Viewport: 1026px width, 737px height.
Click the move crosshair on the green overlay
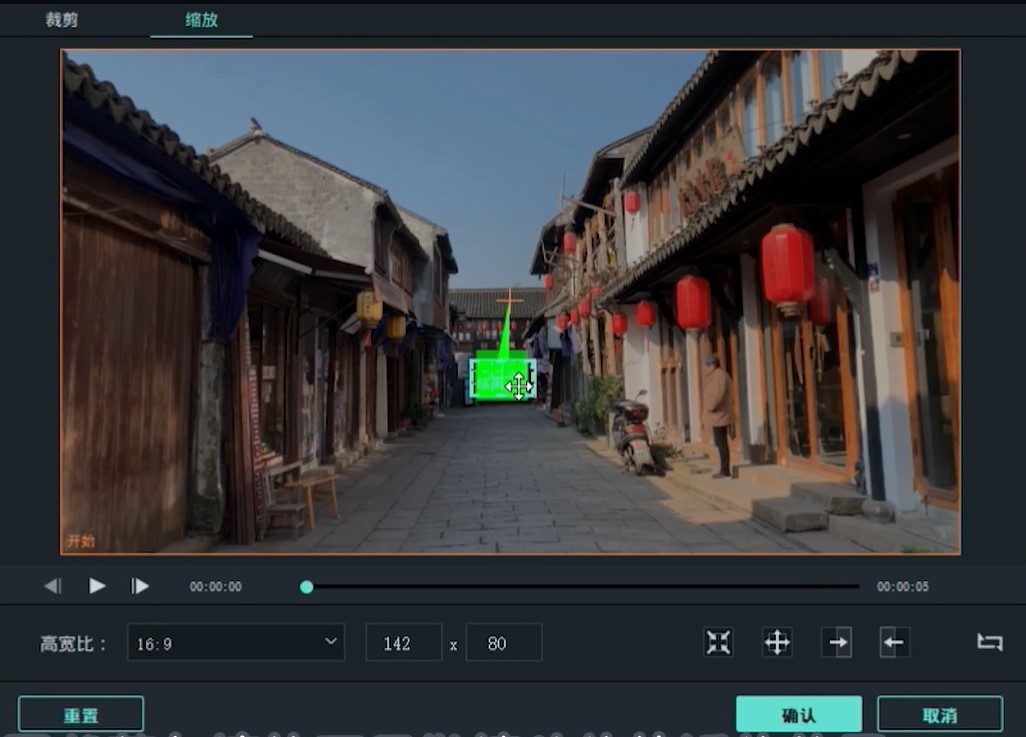518,384
